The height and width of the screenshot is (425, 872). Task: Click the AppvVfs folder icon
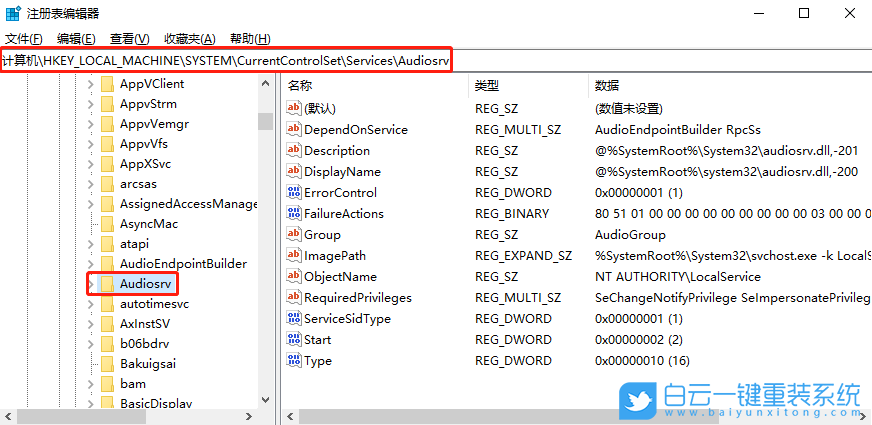[x=107, y=144]
